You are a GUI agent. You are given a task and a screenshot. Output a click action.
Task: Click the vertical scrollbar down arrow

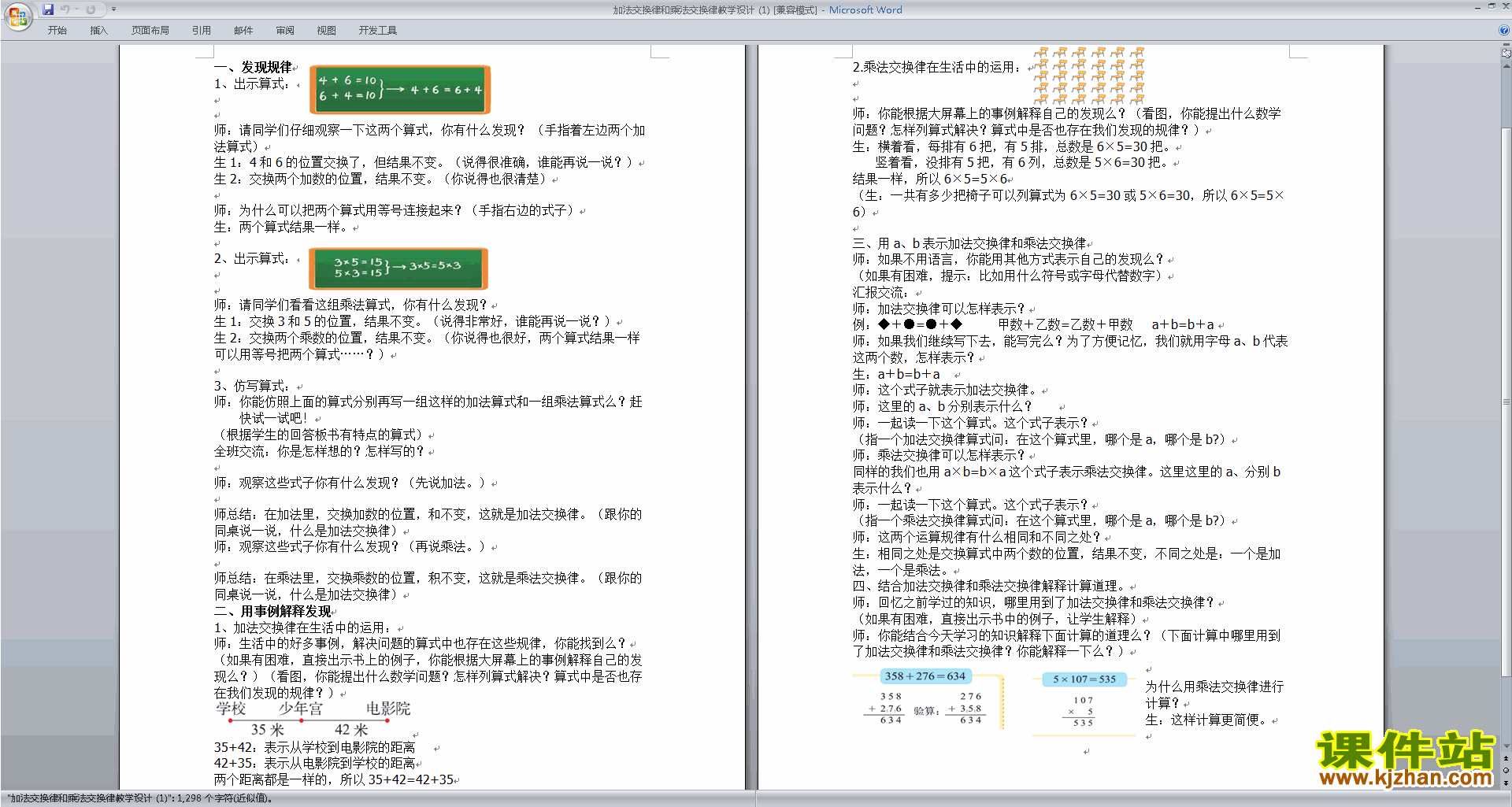pyautogui.click(x=1506, y=746)
